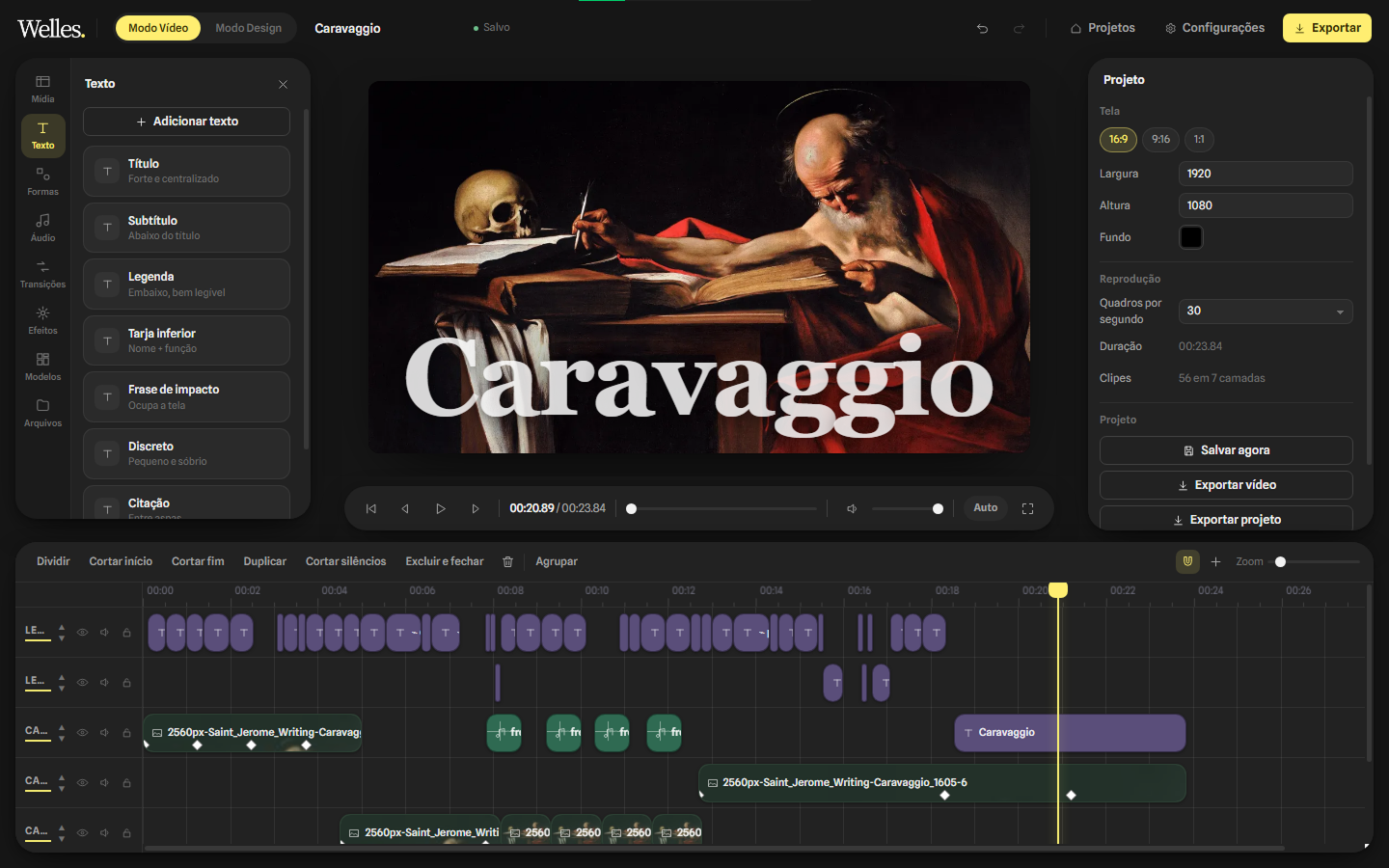Click the timeline Zoom slider handle
Screen dimensions: 1389x868
tap(1280, 561)
